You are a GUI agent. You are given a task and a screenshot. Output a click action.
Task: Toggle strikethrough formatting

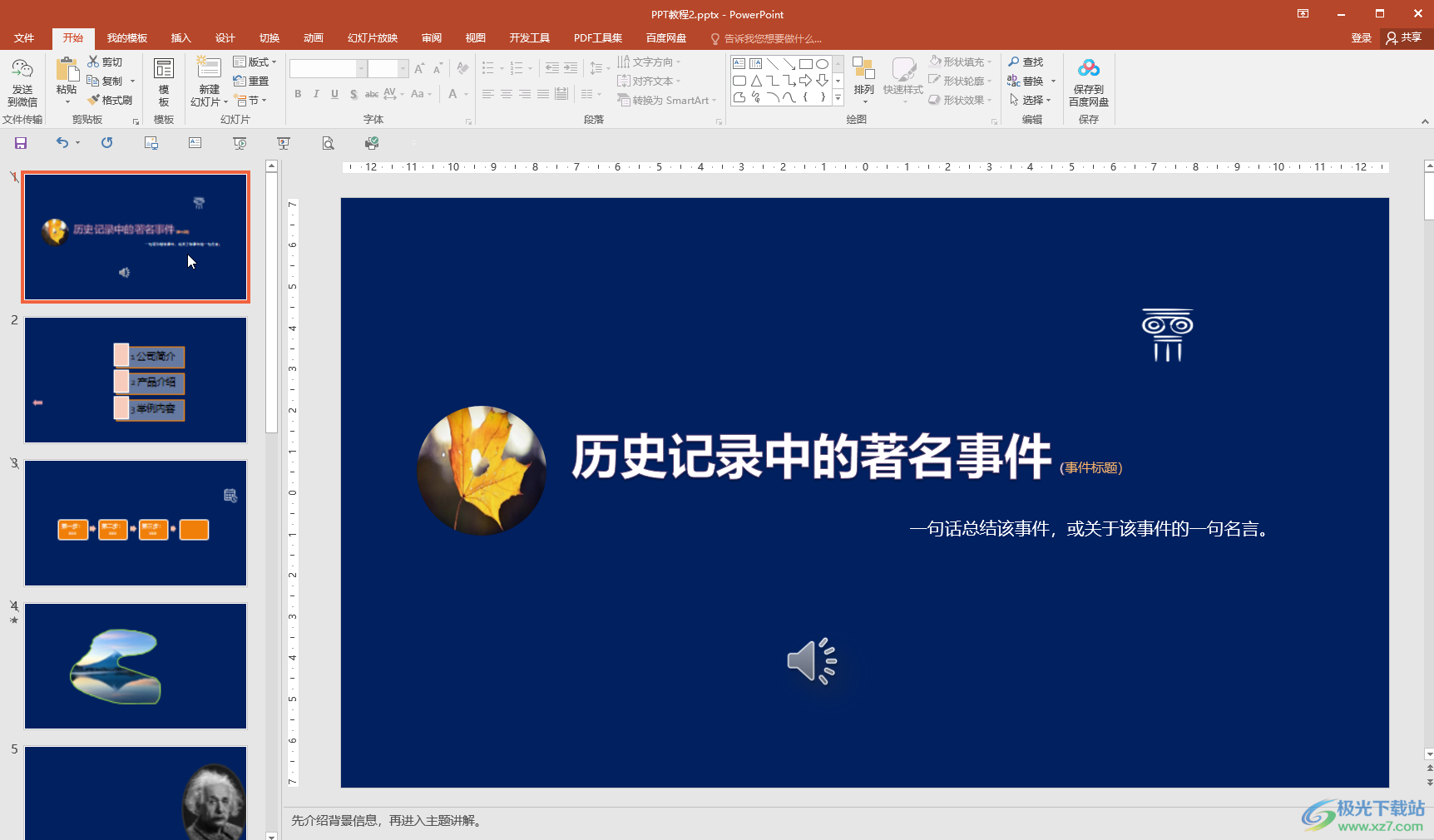pos(372,94)
